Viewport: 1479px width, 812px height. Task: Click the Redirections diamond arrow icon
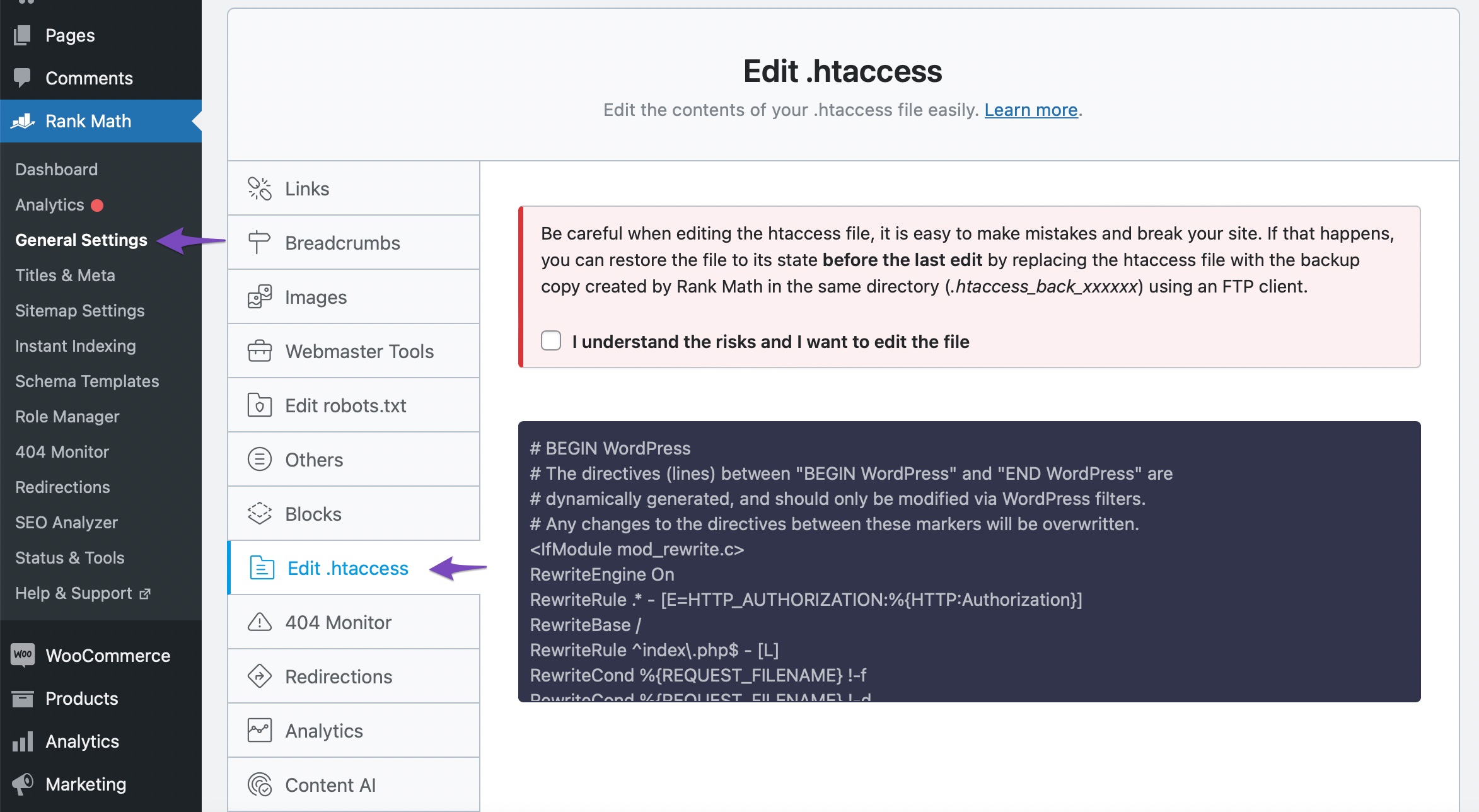(x=259, y=676)
